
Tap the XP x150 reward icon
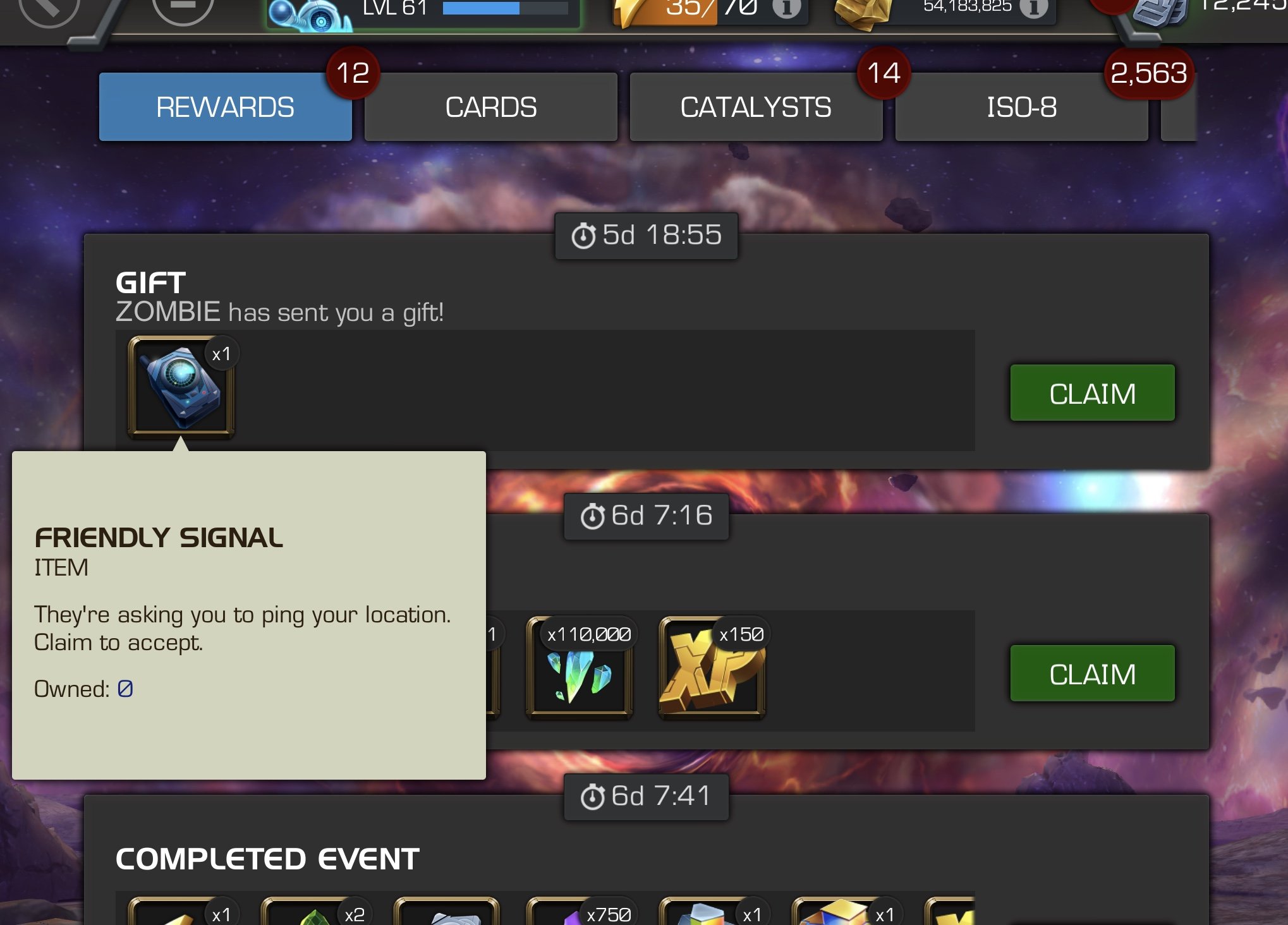(712, 667)
